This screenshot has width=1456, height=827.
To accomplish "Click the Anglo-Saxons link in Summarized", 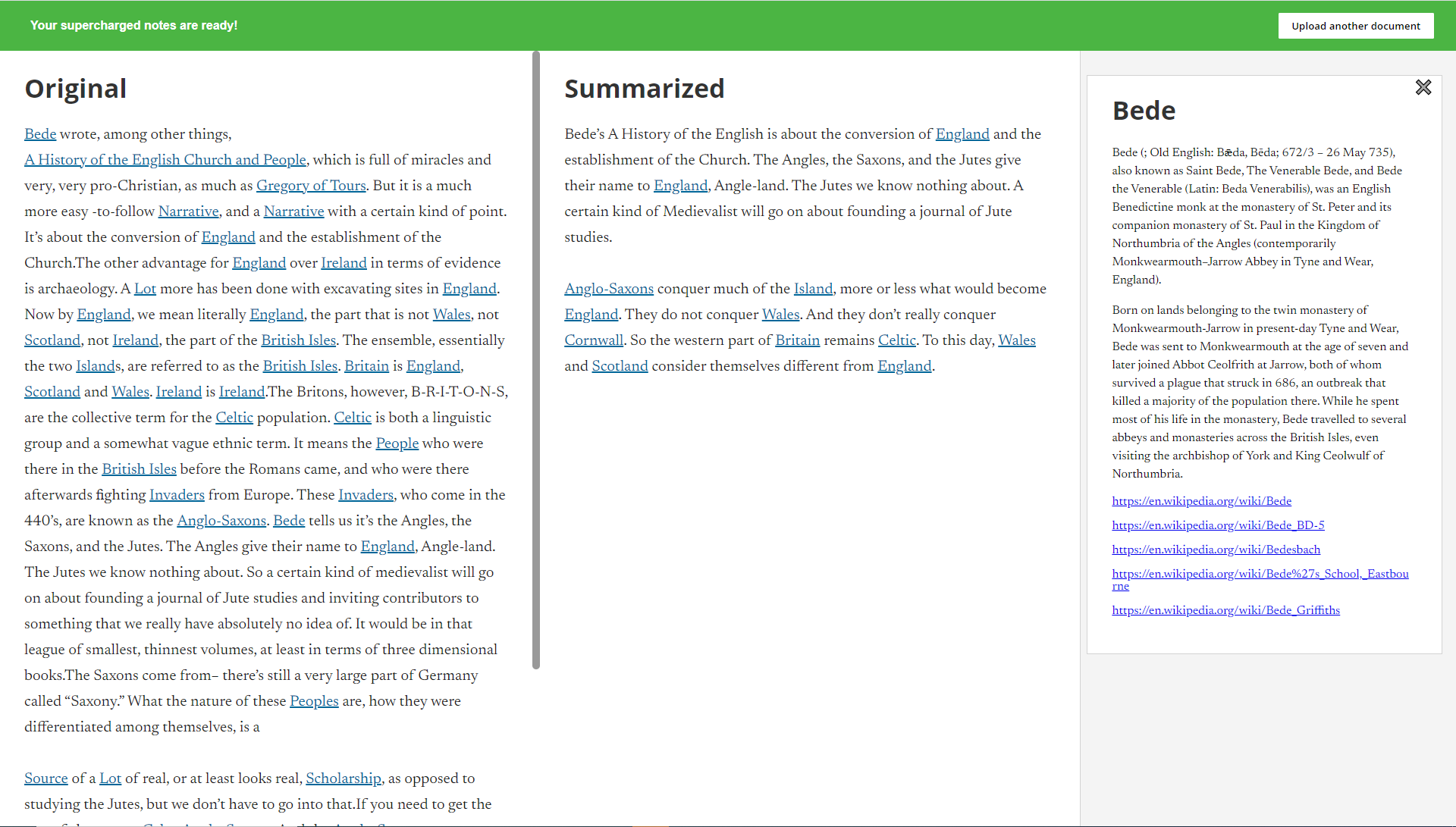I will 609,289.
